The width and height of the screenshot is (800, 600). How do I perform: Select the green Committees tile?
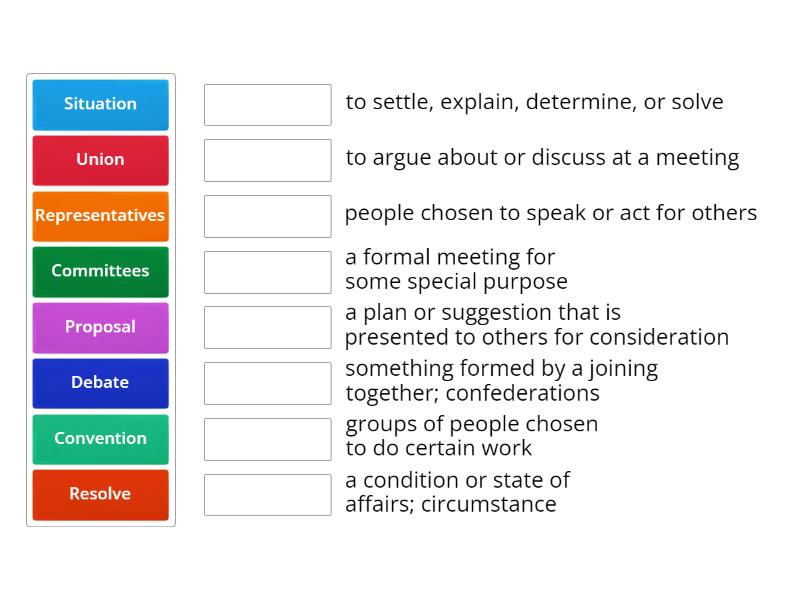100,271
